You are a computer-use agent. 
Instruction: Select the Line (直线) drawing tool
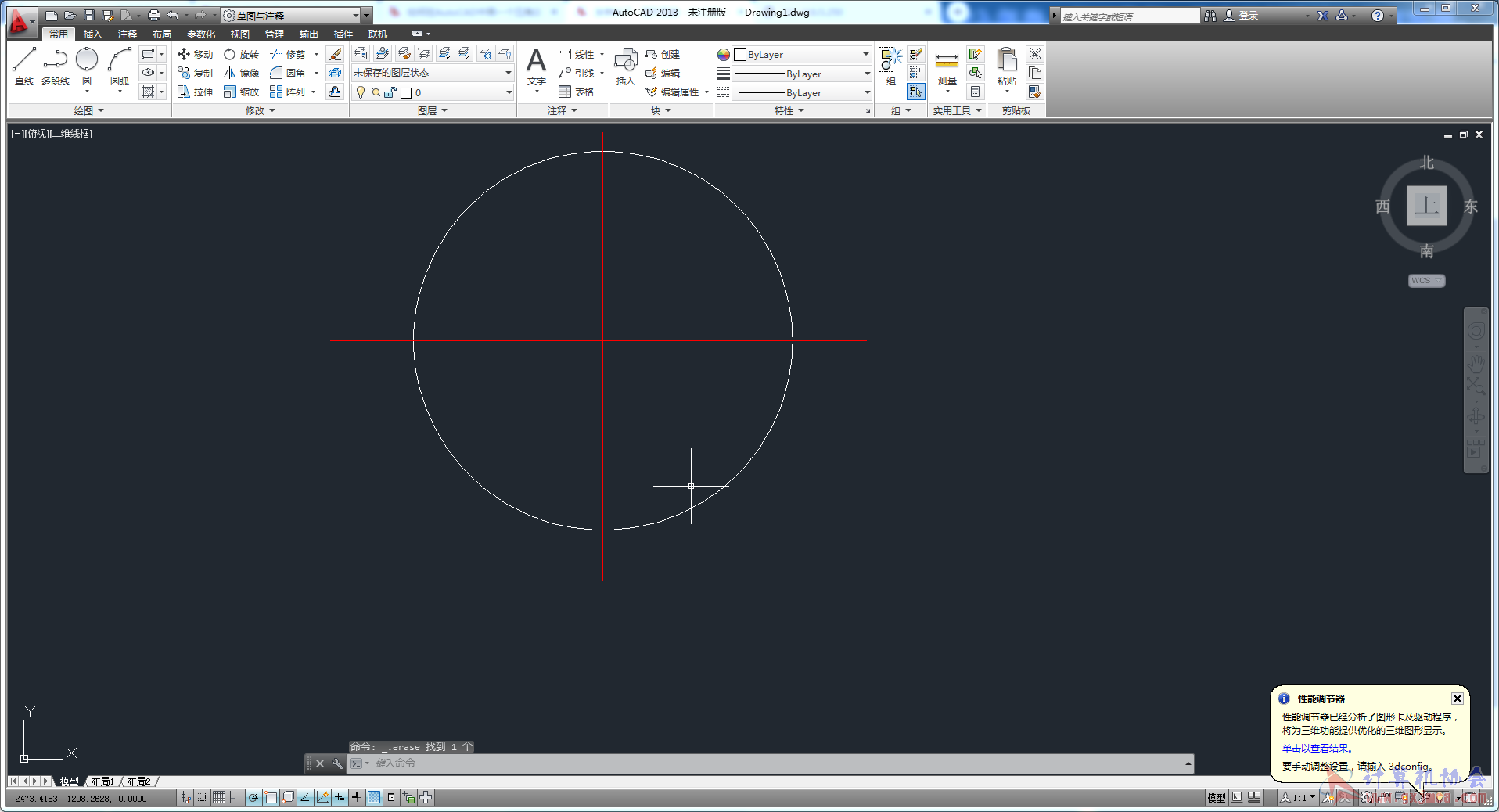pyautogui.click(x=24, y=66)
